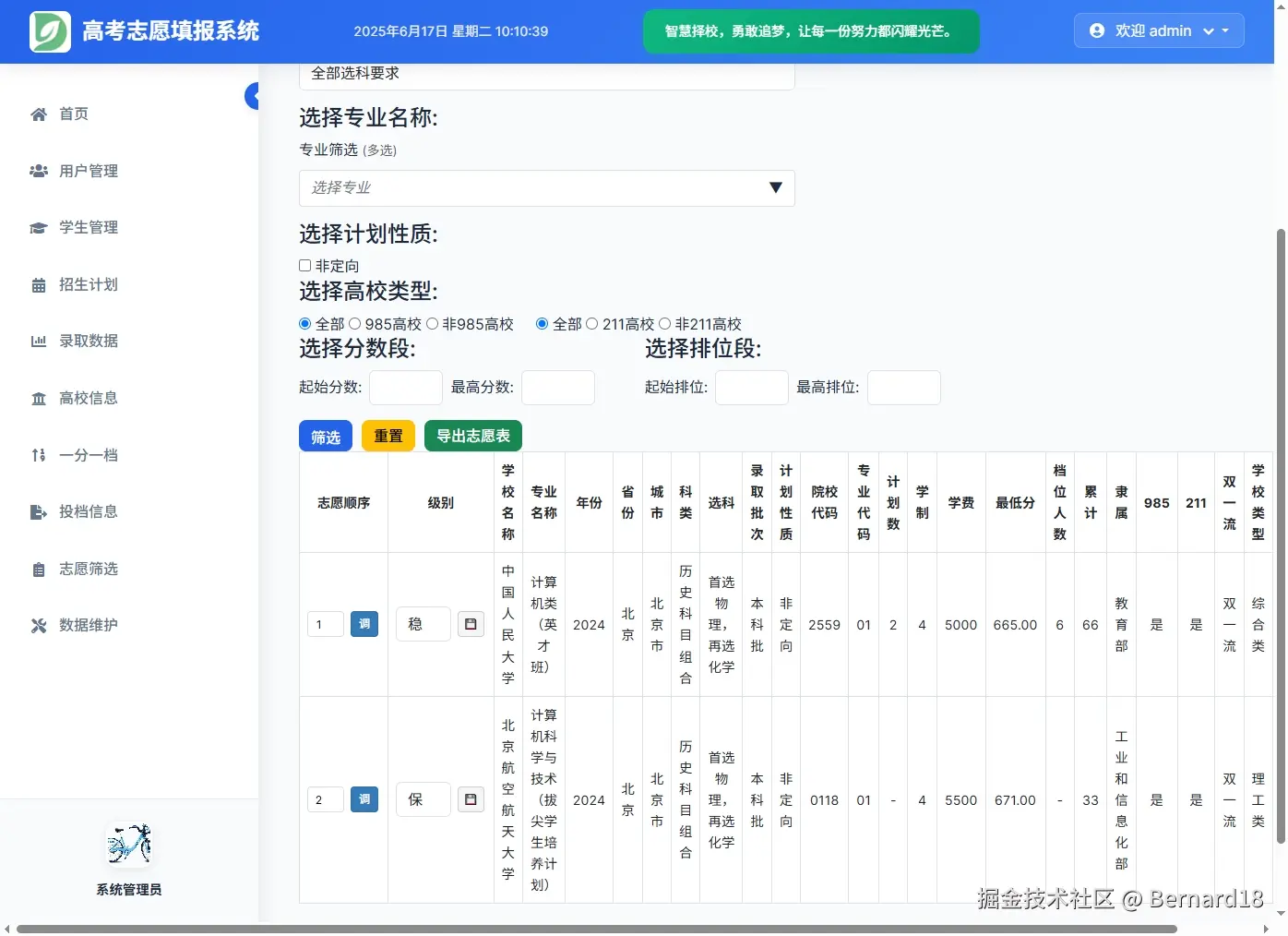Click the 671.00 minimum score cell

click(x=1015, y=800)
